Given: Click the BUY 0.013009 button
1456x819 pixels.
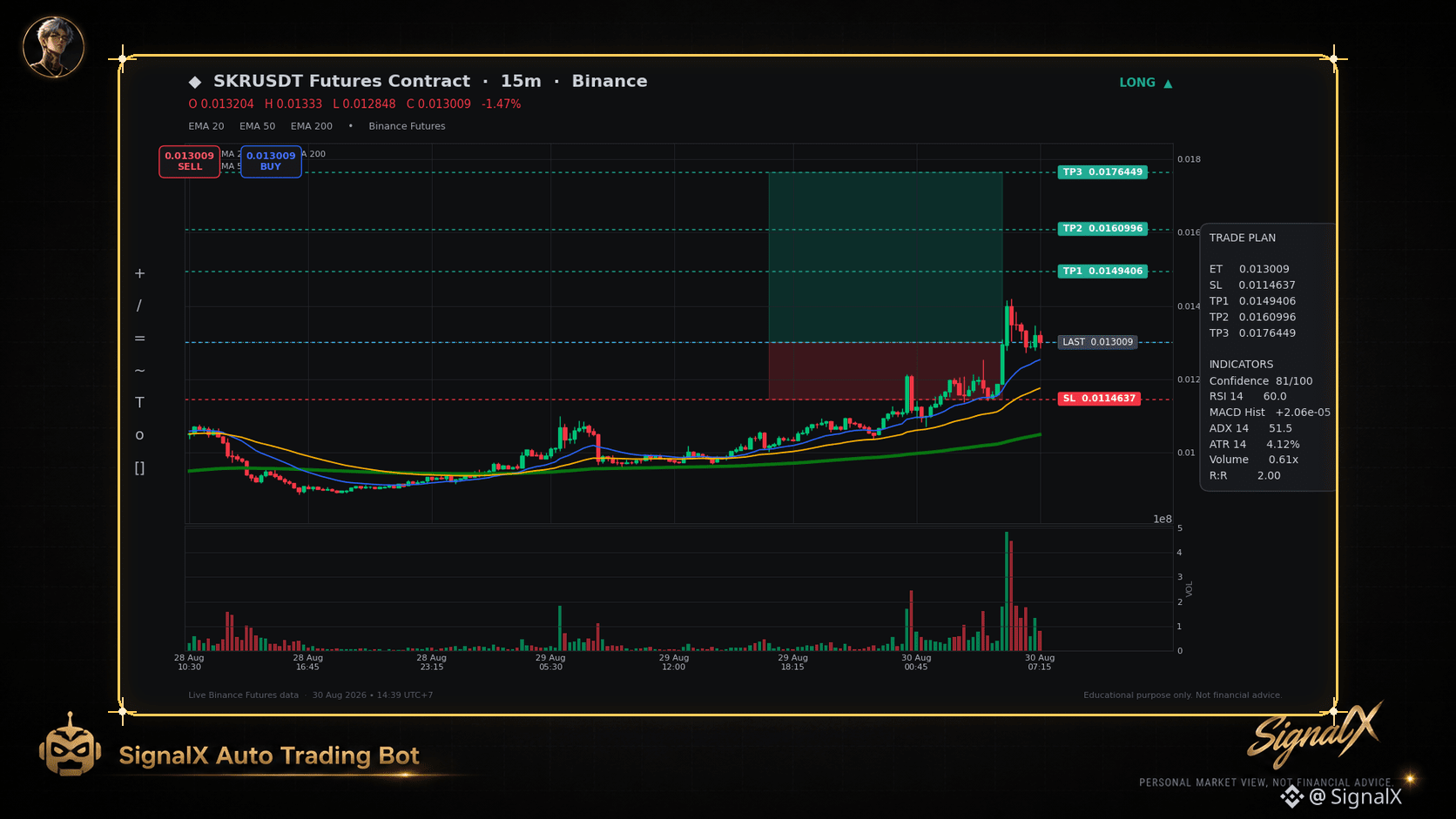Looking at the screenshot, I should pyautogui.click(x=271, y=161).
